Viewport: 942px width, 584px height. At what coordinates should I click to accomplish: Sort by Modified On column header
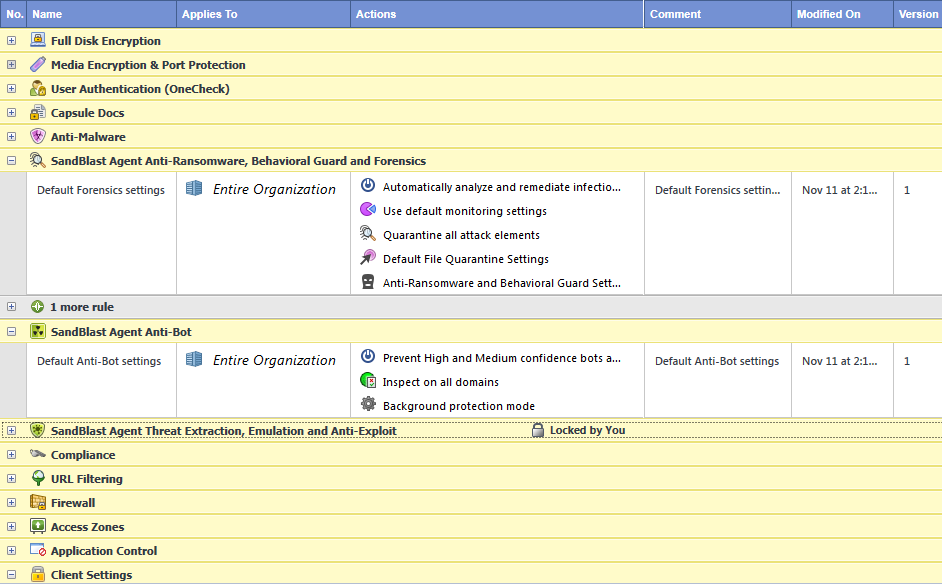pyautogui.click(x=842, y=14)
